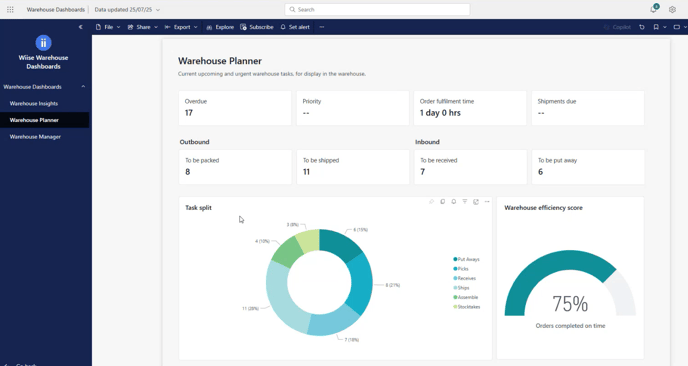
Task: Open the toolbar more options ellipsis
Action: pyautogui.click(x=322, y=27)
